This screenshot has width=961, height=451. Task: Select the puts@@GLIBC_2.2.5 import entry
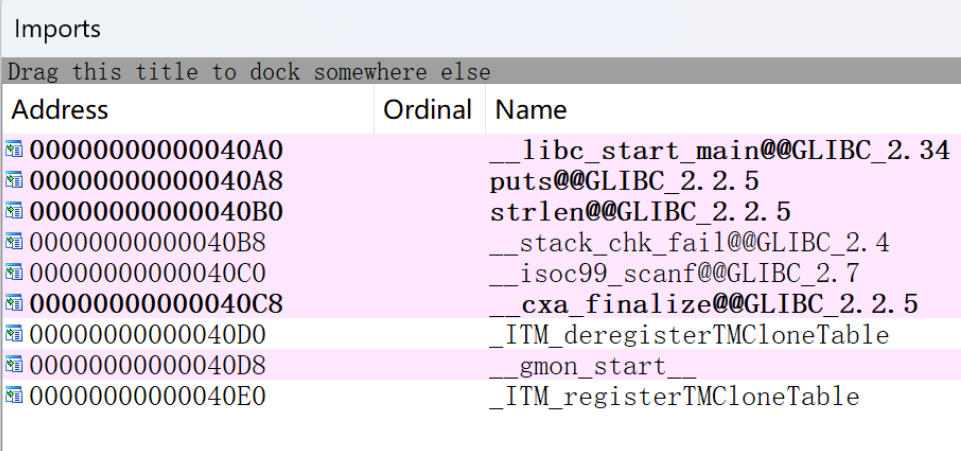(x=624, y=181)
